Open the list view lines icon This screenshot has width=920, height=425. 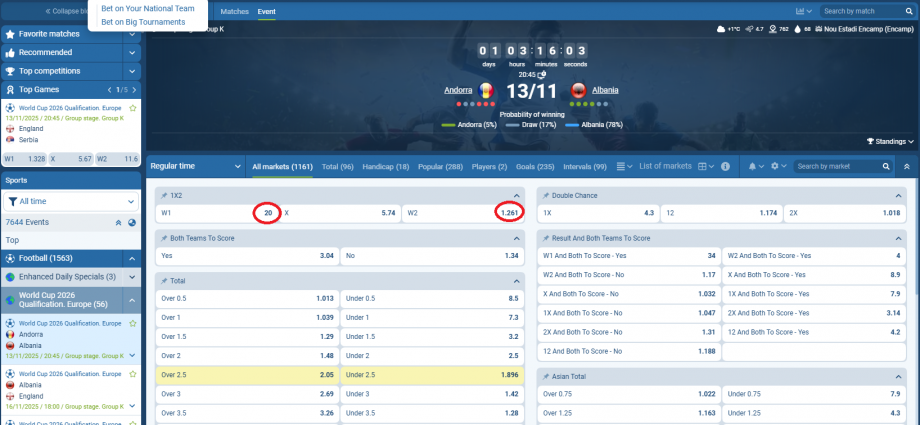(624, 167)
